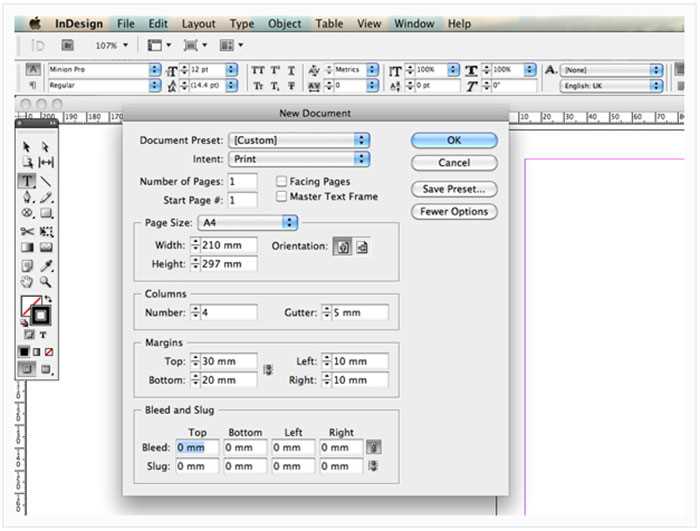Screen dimensions: 700x531
Task: Select the Page tool
Action: (x=27, y=162)
